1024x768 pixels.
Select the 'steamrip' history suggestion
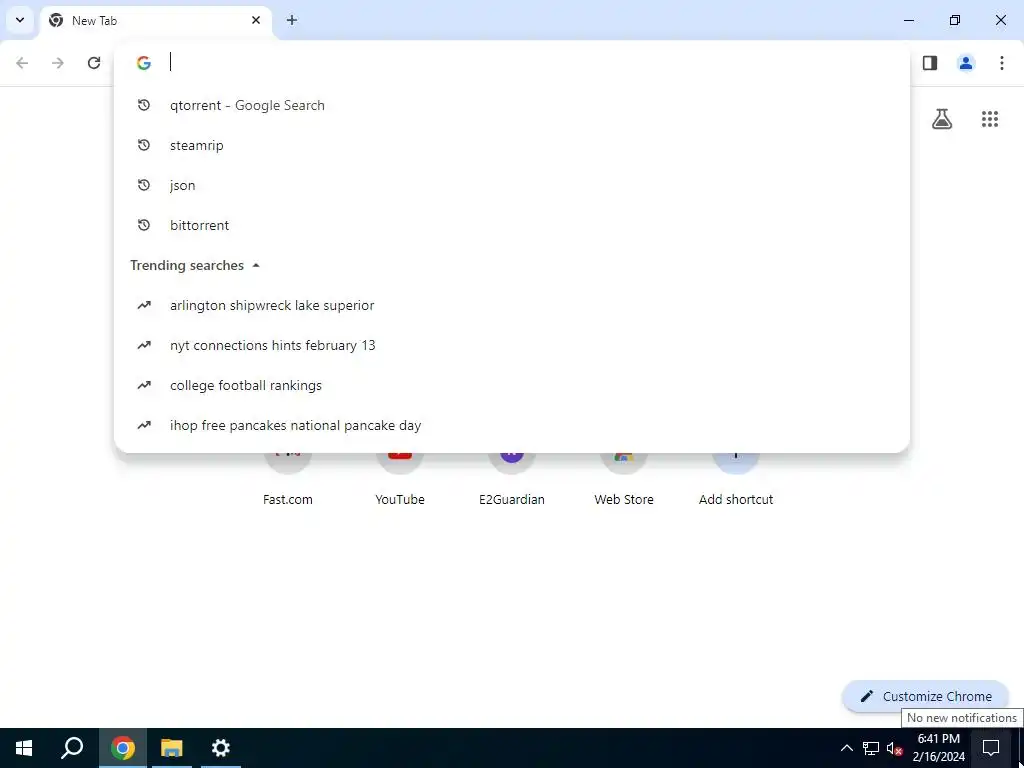point(511,145)
